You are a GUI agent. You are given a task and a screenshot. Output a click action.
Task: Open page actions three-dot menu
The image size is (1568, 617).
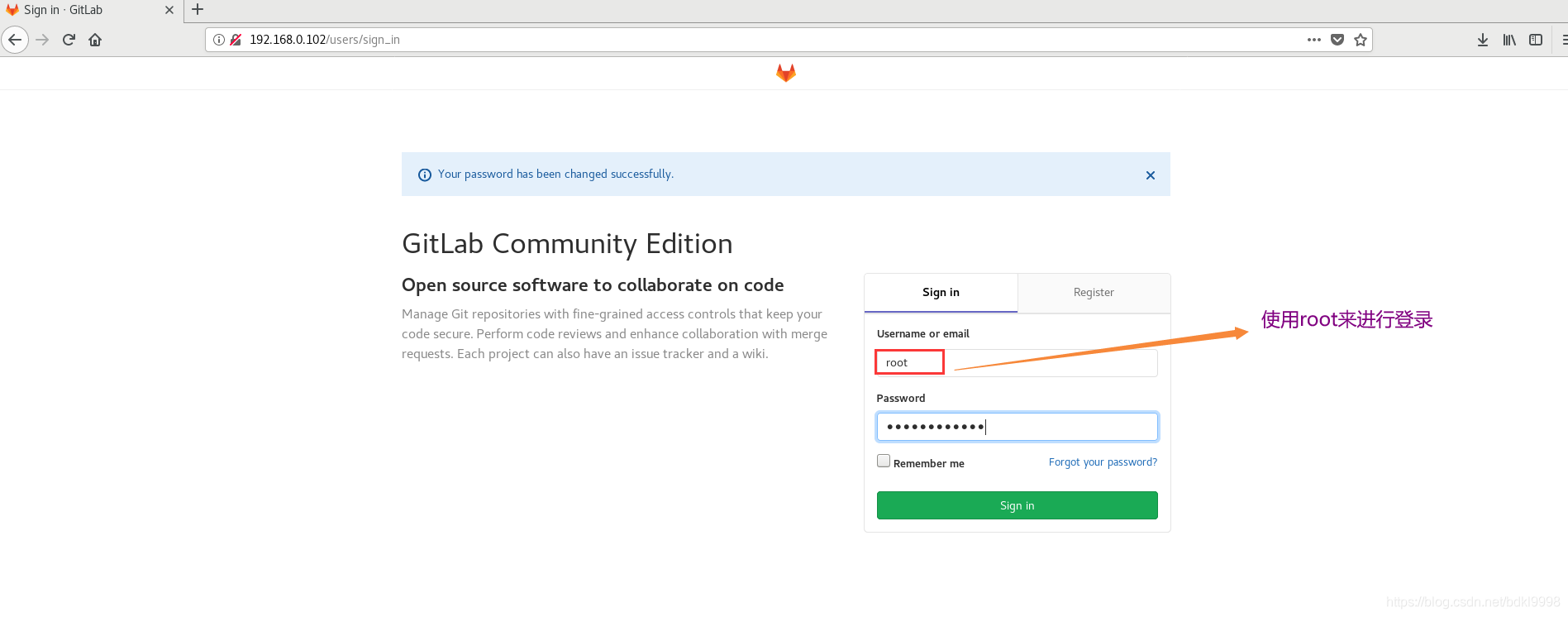(1314, 40)
